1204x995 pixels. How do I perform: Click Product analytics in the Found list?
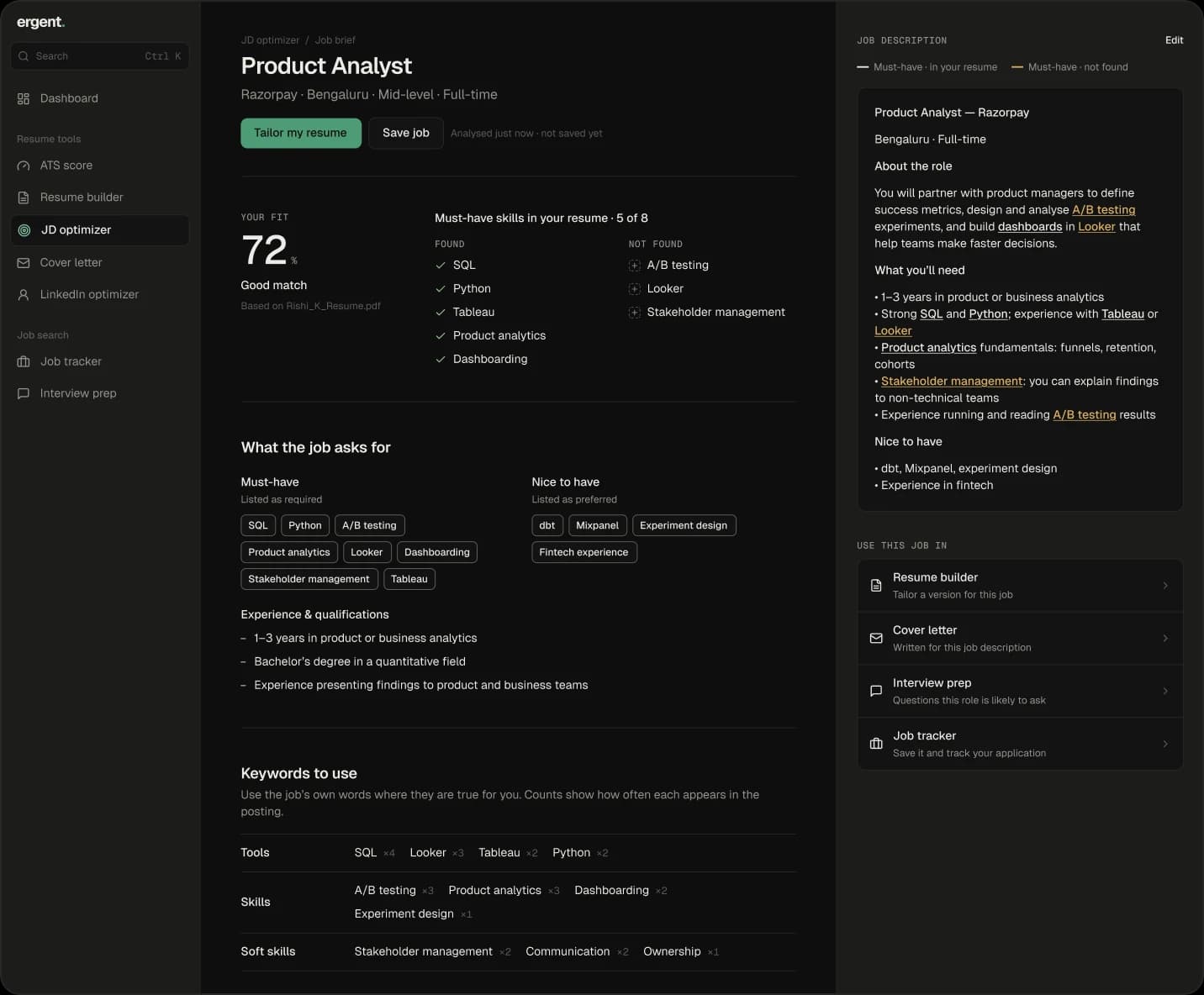pos(499,336)
